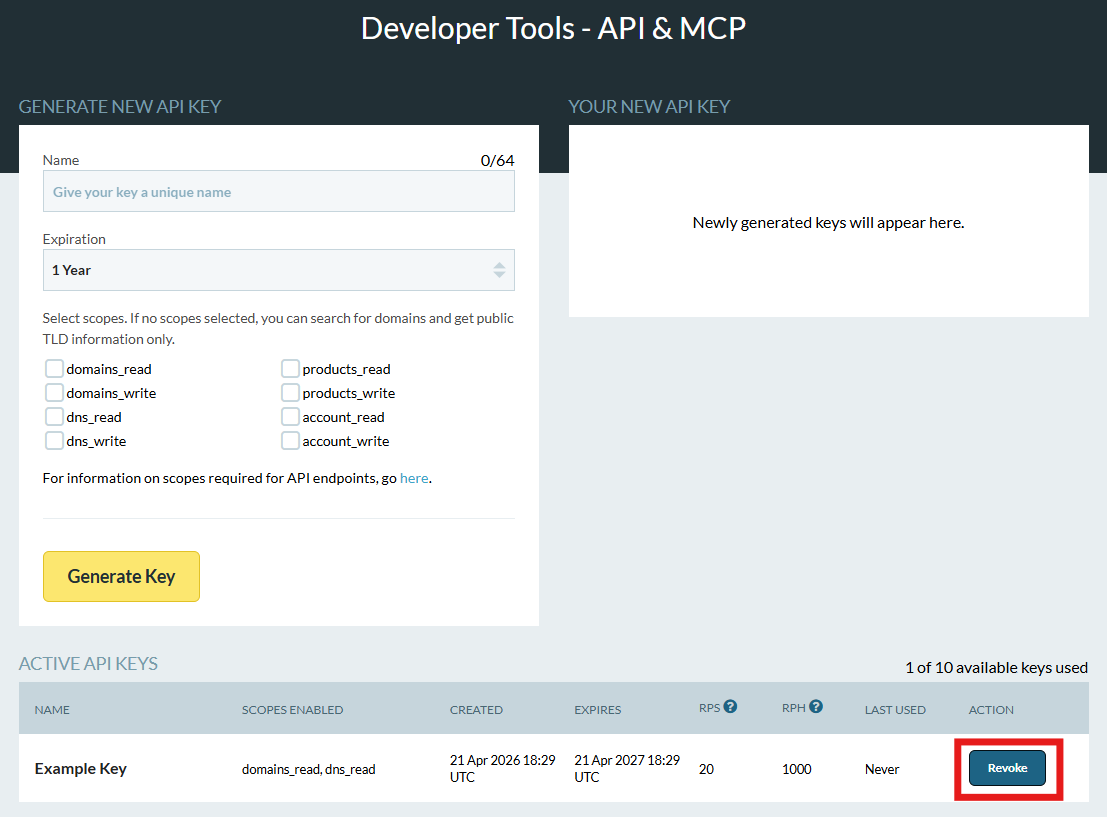
Task: Open the scopes documentation via the 'here' link
Action: click(x=414, y=477)
